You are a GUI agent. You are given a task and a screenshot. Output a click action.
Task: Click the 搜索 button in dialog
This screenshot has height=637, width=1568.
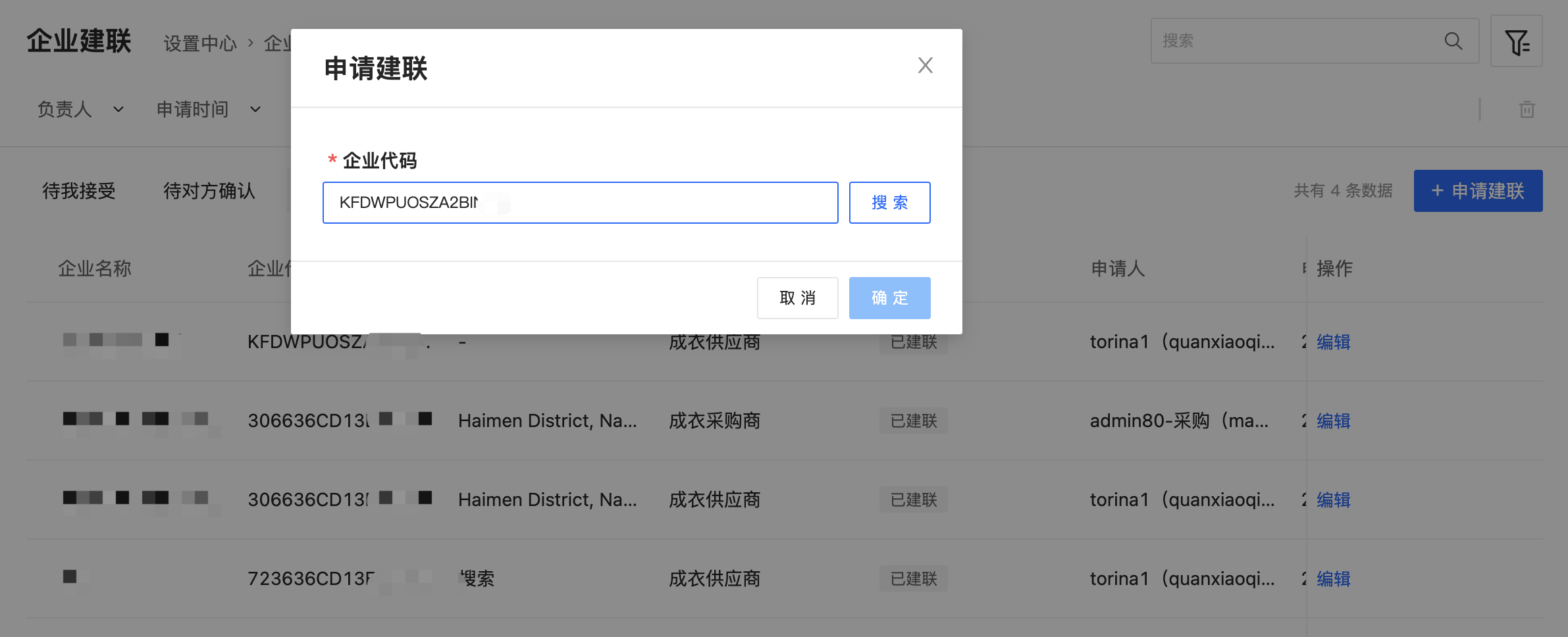click(x=889, y=203)
